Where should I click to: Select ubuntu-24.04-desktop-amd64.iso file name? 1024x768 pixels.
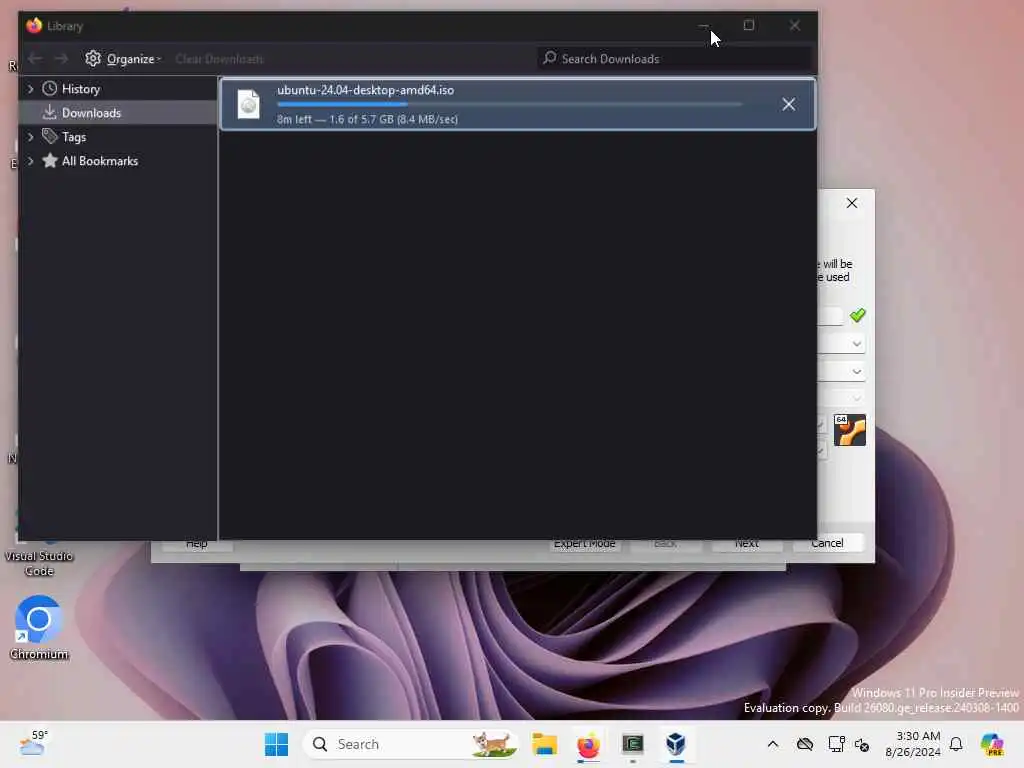365,90
